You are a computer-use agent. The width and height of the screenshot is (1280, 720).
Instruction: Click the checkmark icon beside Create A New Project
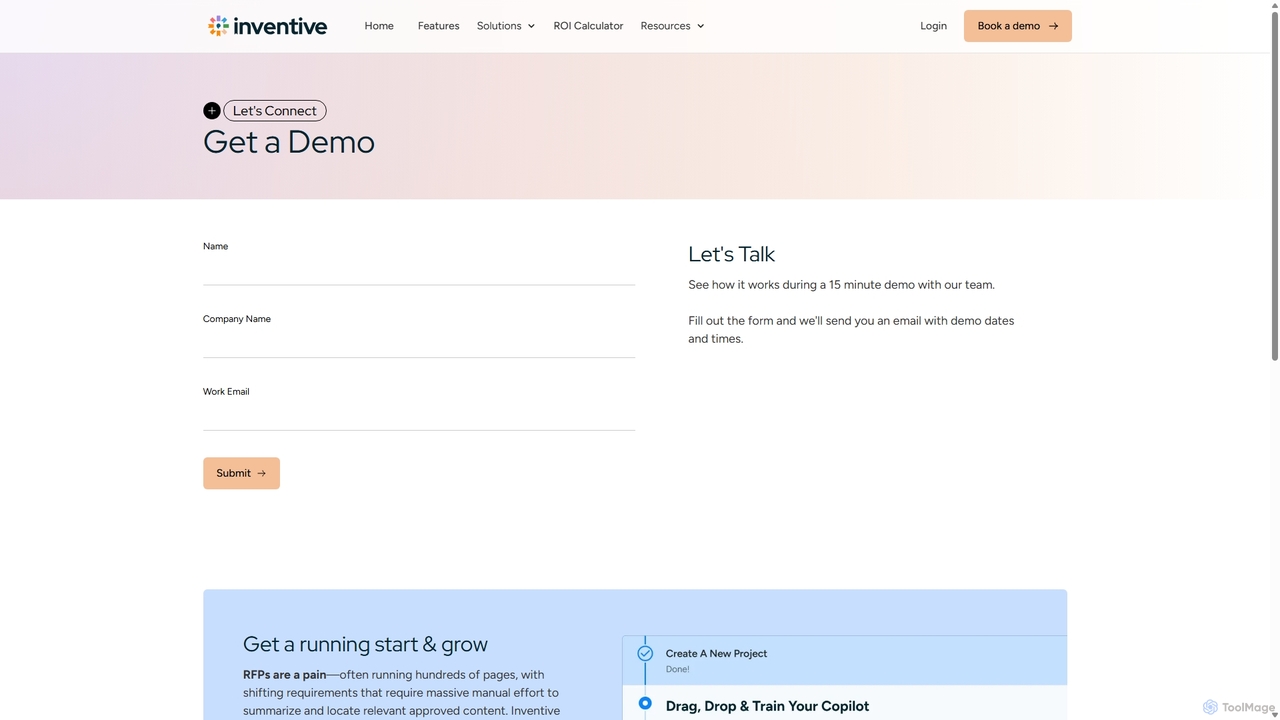tap(645, 653)
